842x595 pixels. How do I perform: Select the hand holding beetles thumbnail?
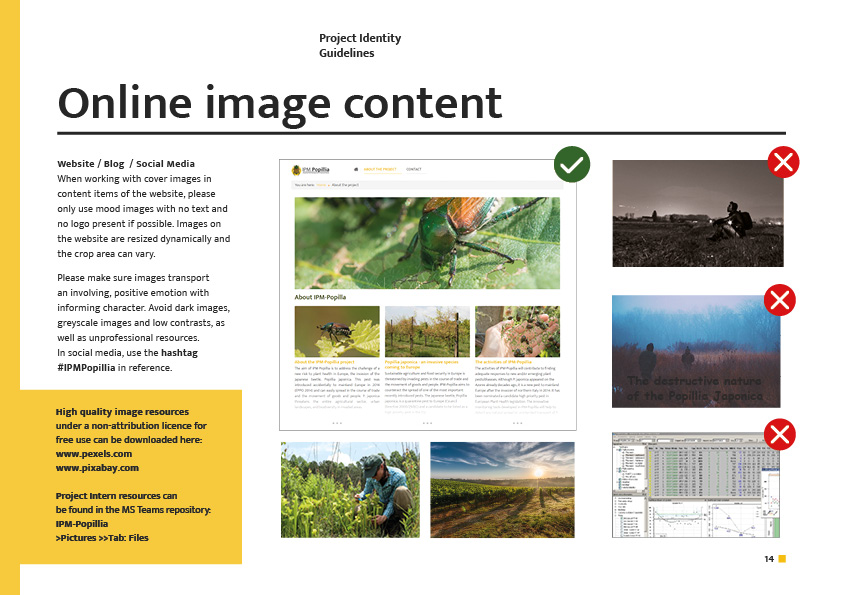[517, 331]
